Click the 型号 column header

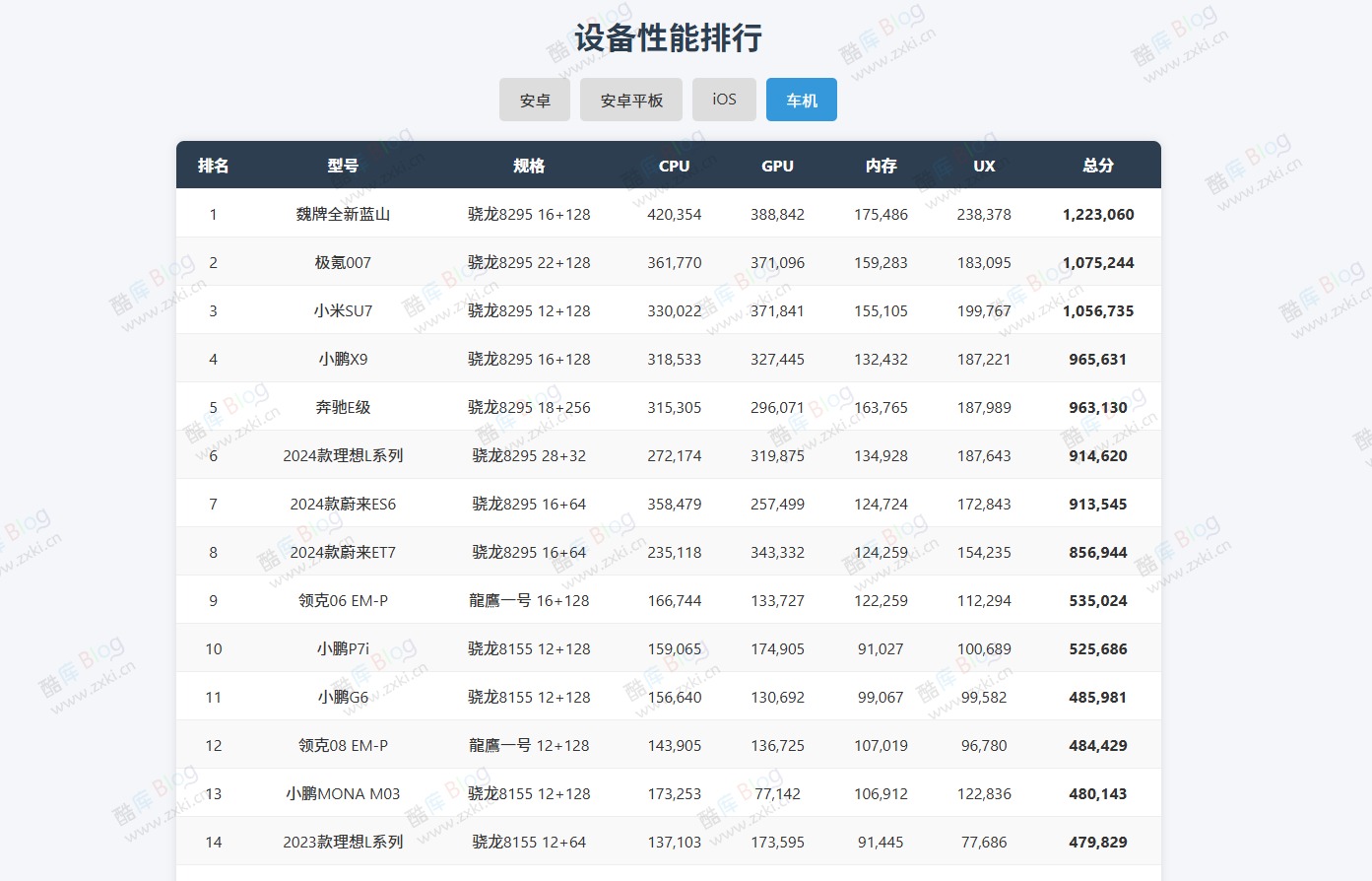pyautogui.click(x=342, y=166)
